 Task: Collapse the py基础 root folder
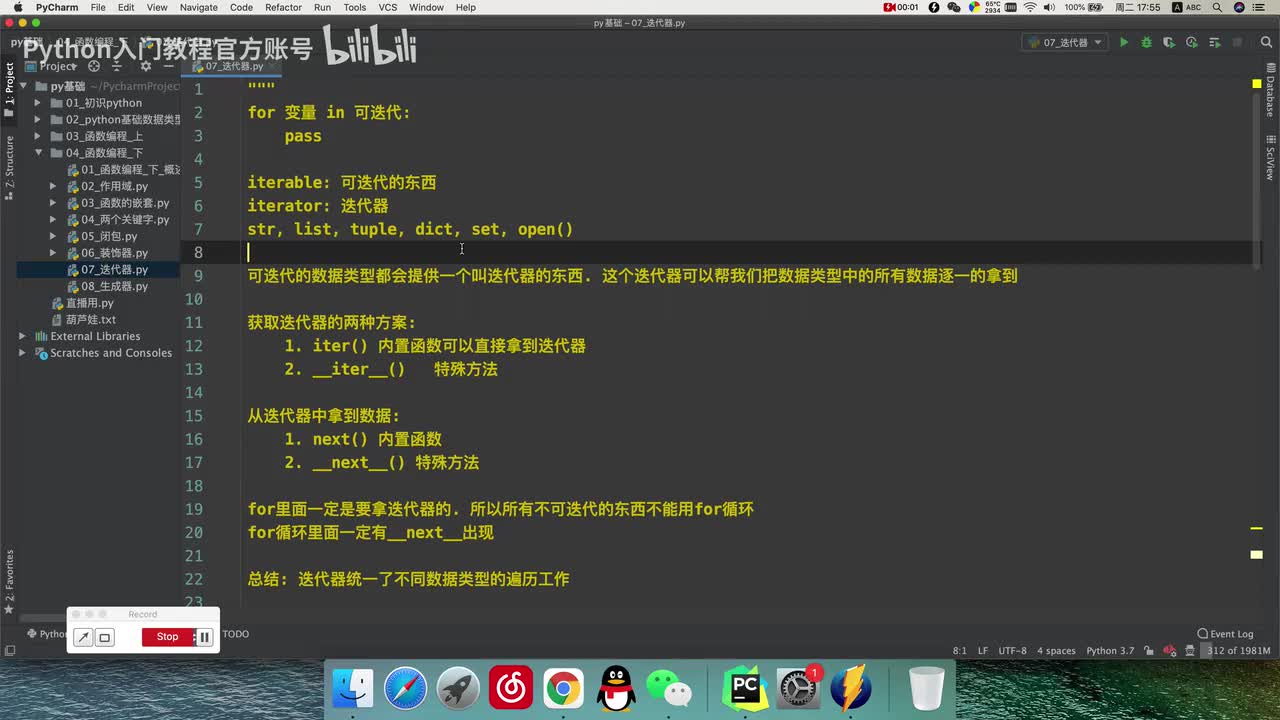22,86
